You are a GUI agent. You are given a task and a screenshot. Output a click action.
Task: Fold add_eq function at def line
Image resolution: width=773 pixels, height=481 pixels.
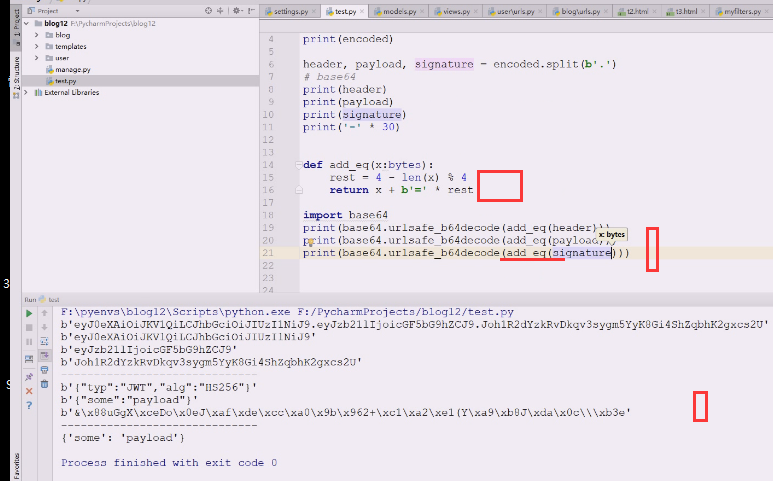pos(298,165)
